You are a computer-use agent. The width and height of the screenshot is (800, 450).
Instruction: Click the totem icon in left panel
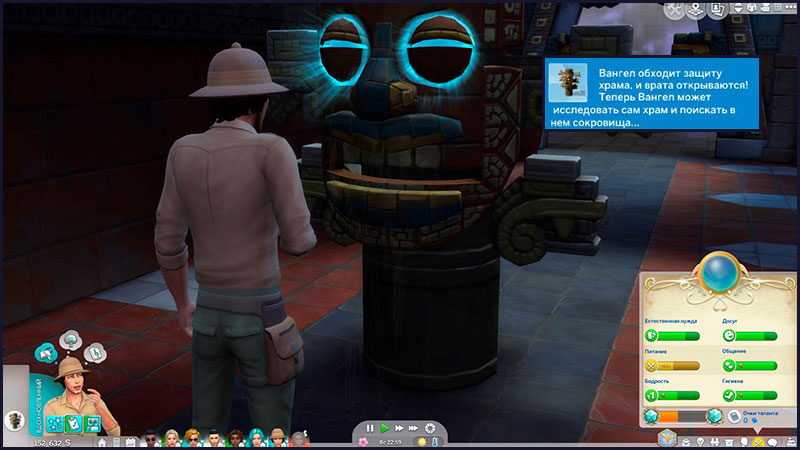click(x=15, y=420)
